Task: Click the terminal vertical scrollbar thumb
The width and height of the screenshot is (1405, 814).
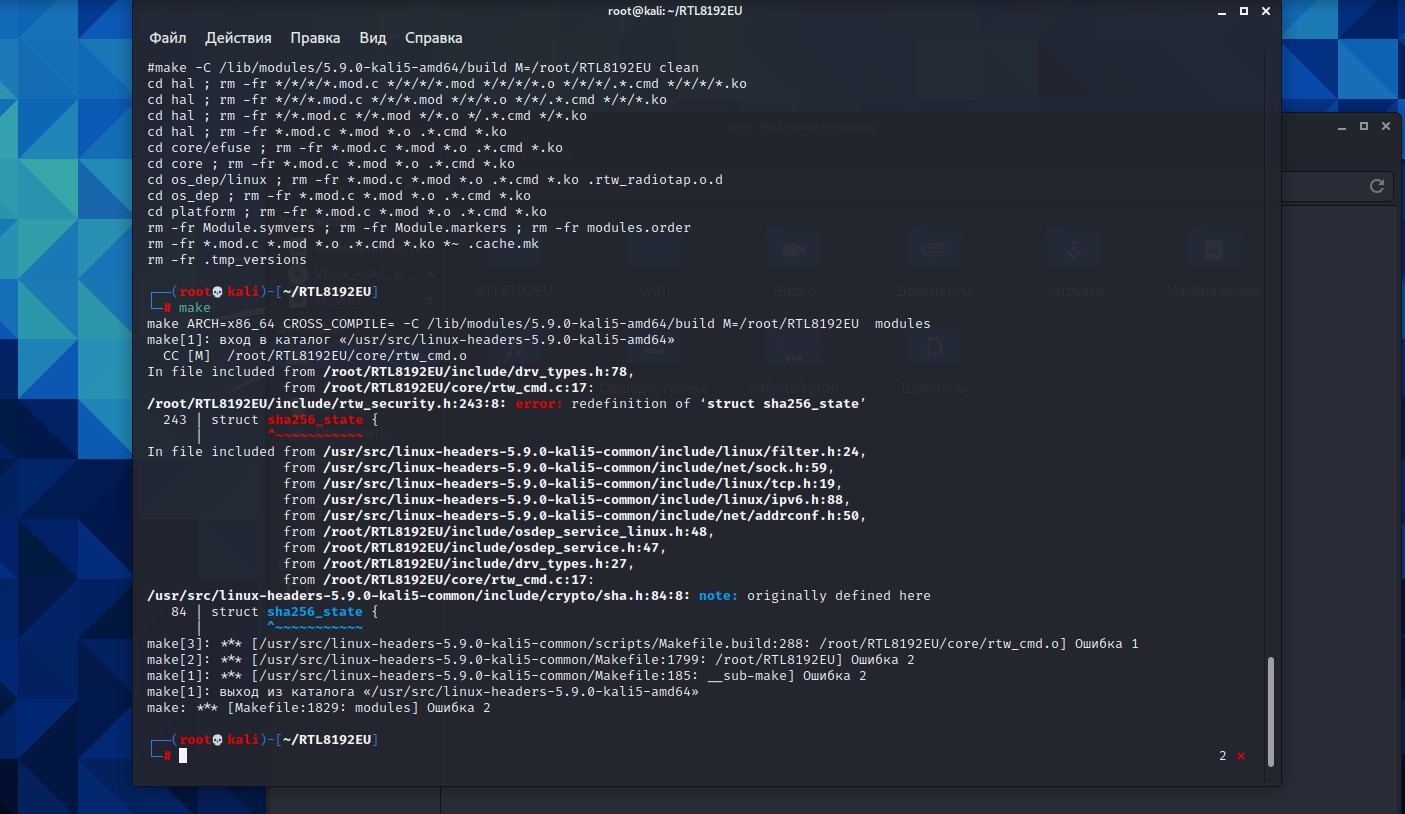Action: [x=1270, y=710]
